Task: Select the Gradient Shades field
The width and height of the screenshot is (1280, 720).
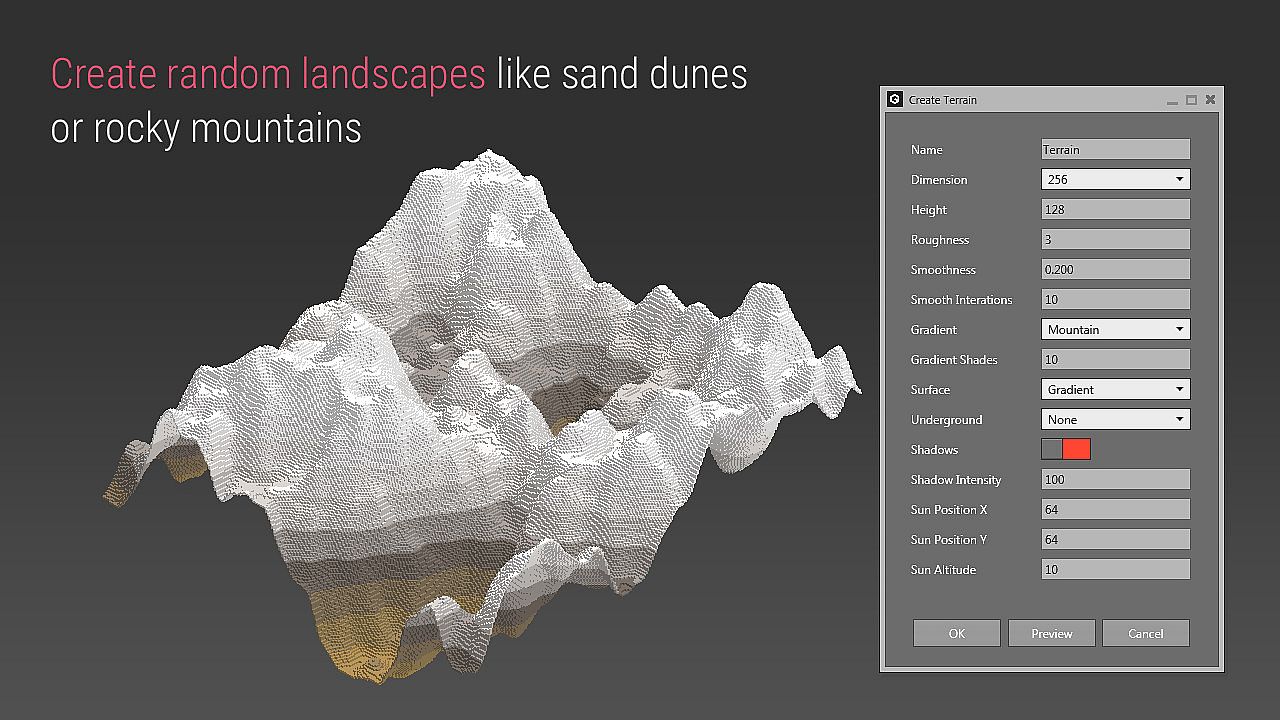Action: (1115, 359)
